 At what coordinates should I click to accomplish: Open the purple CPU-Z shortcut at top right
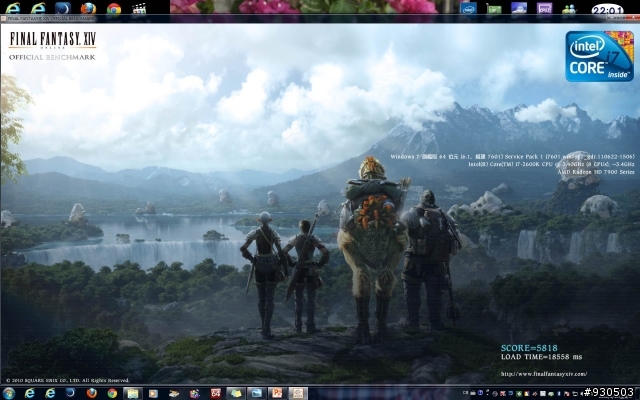click(x=544, y=8)
